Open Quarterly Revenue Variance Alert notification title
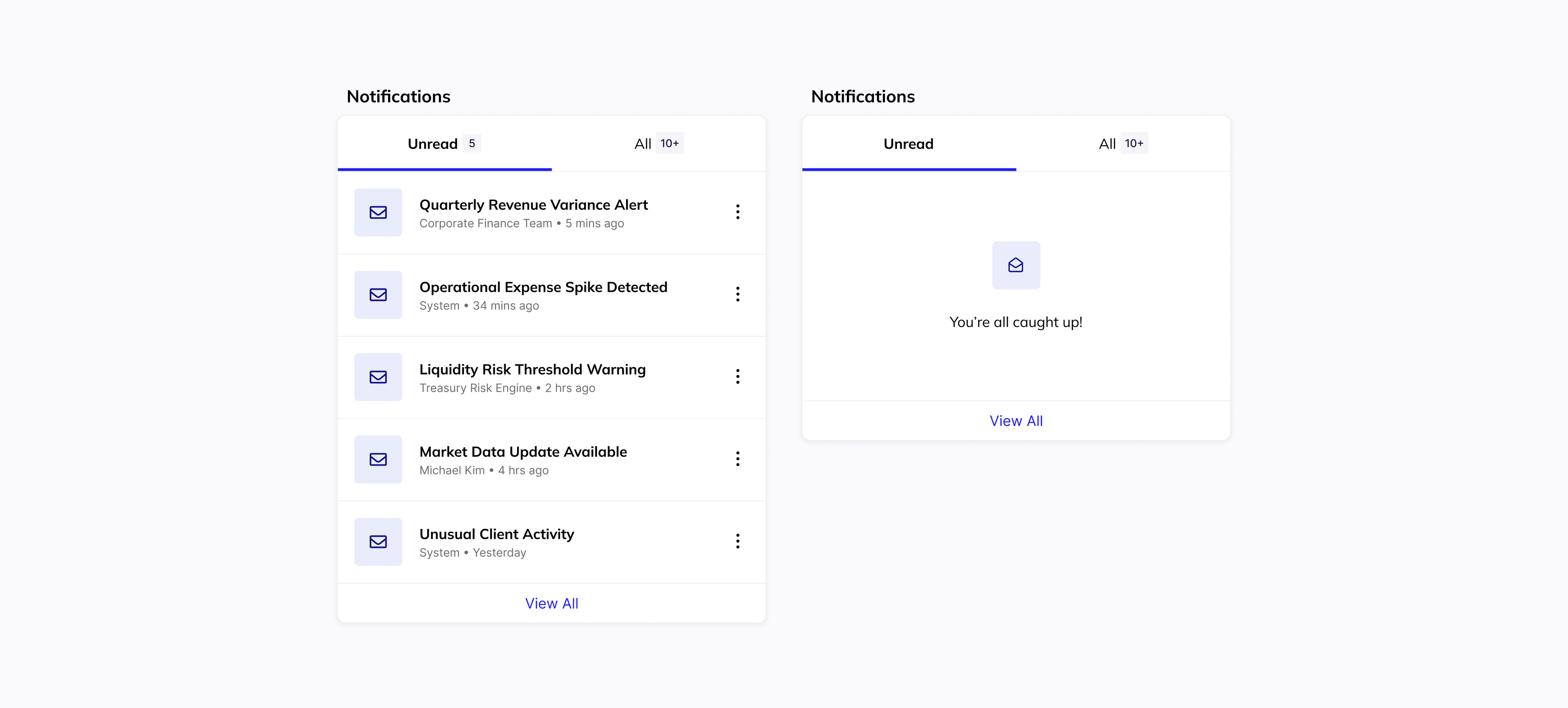Image resolution: width=1568 pixels, height=708 pixels. [533, 205]
